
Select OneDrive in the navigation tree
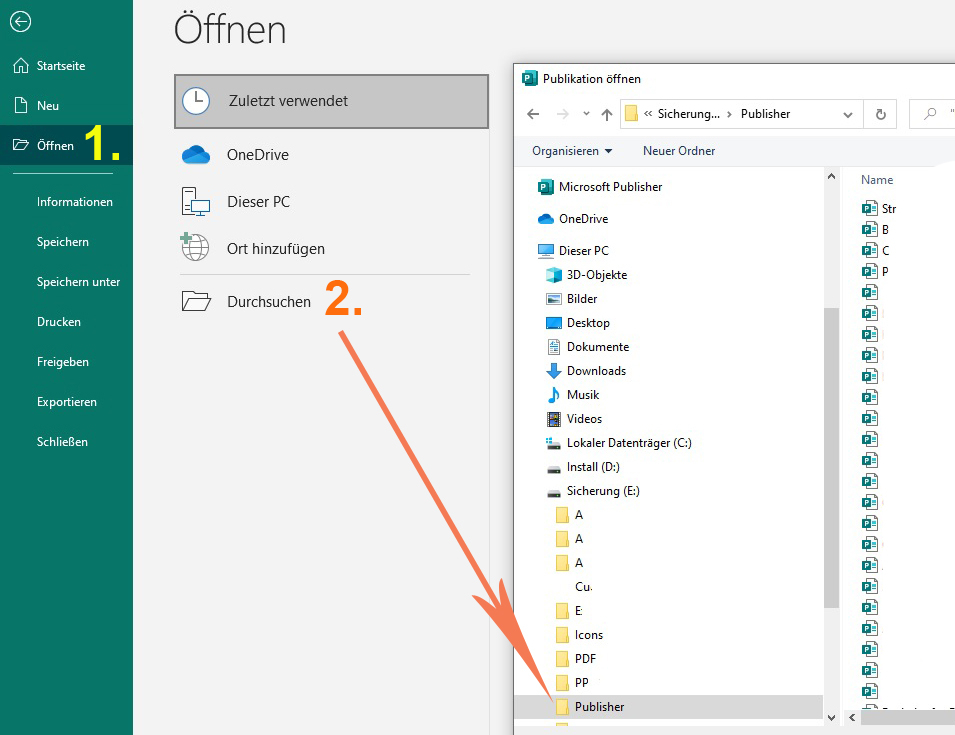[x=573, y=219]
